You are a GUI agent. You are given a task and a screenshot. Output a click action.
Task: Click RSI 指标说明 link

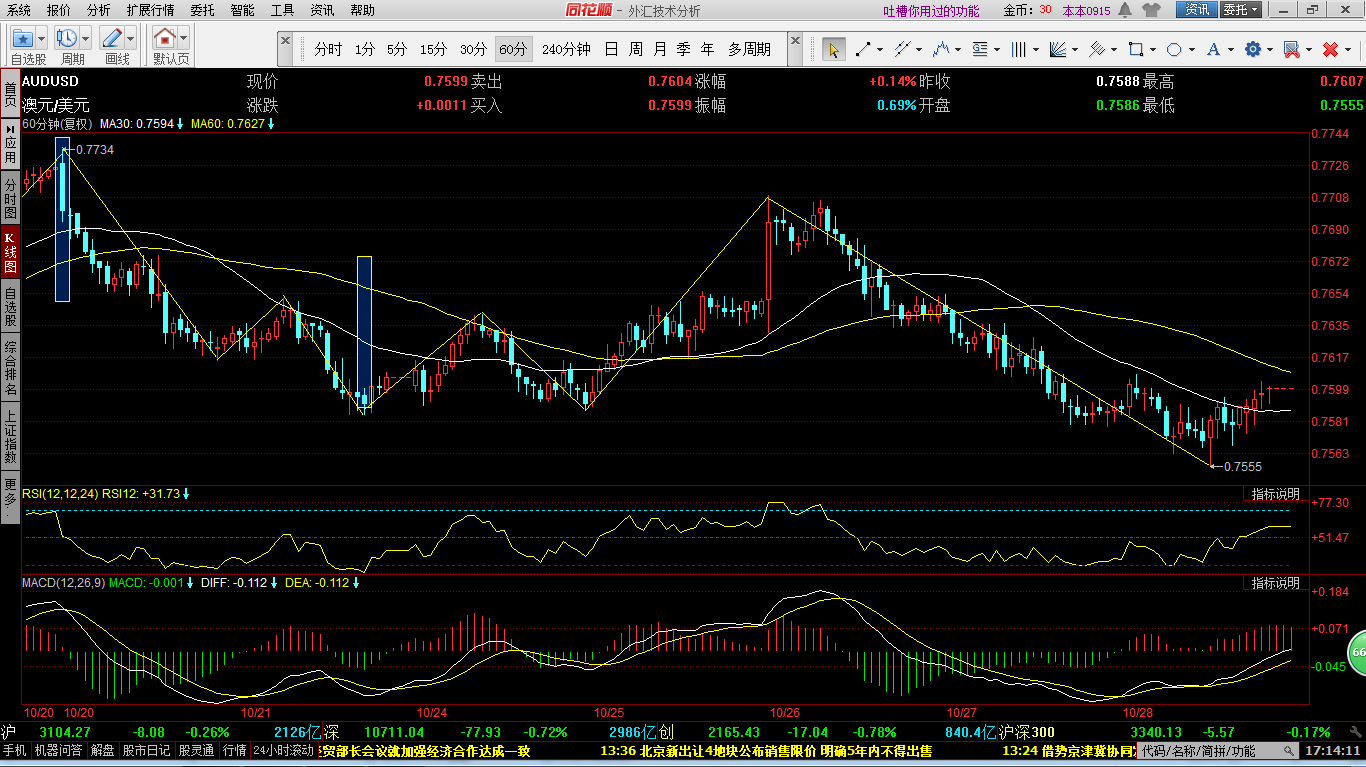(1276, 494)
